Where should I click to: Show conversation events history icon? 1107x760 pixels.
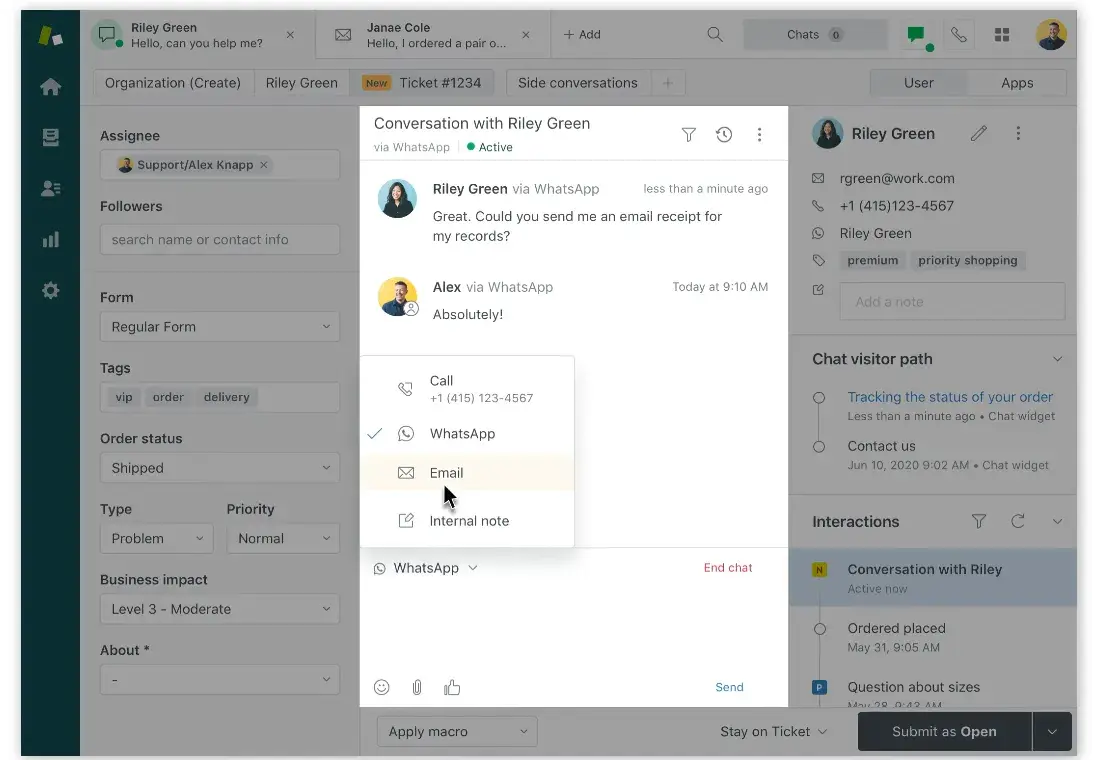[x=724, y=134]
